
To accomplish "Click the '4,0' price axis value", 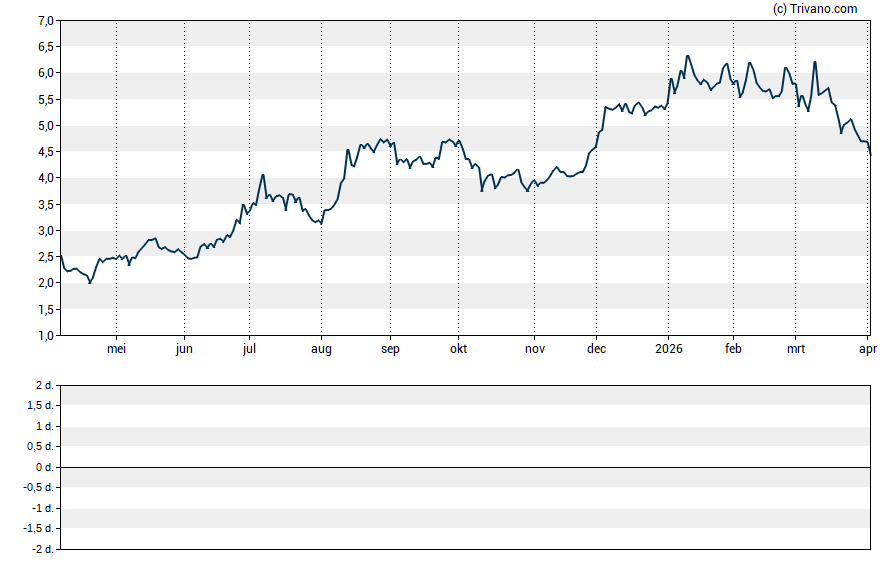I will click(x=46, y=178).
